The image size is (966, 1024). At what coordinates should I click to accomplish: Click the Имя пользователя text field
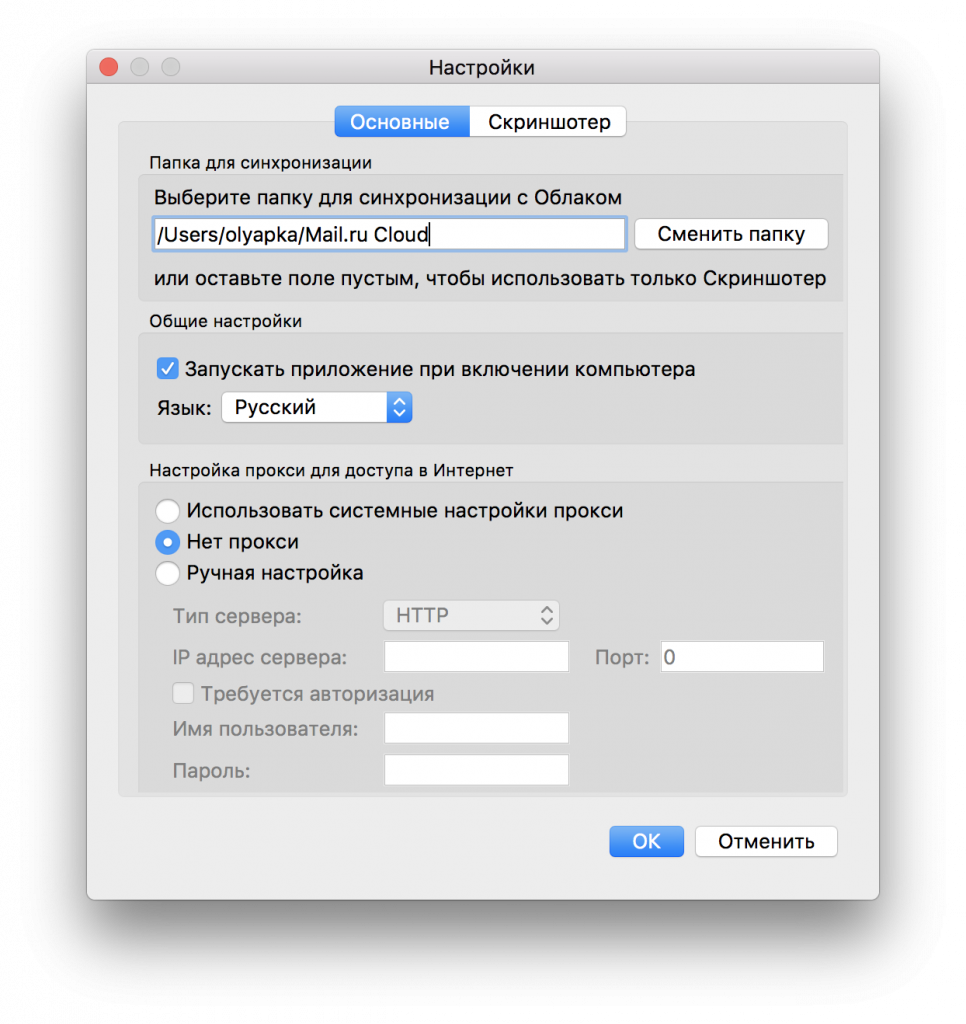476,728
